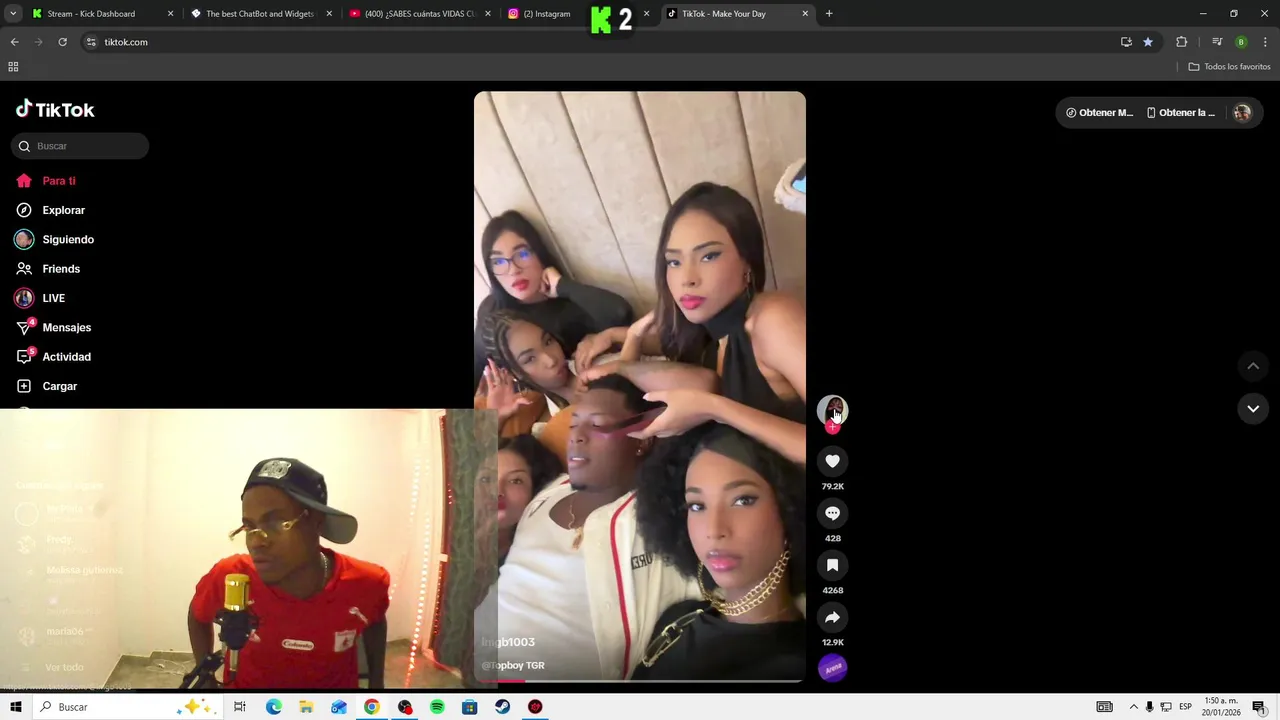
Task: Click the tiktok.com address bar
Action: coord(600,42)
